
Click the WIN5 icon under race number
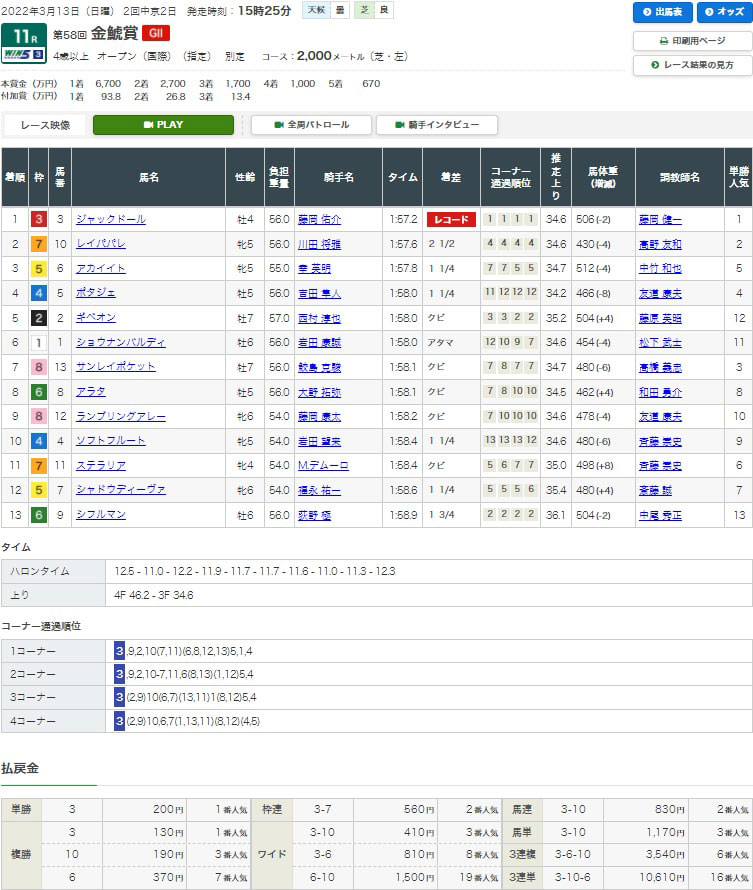click(x=21, y=55)
